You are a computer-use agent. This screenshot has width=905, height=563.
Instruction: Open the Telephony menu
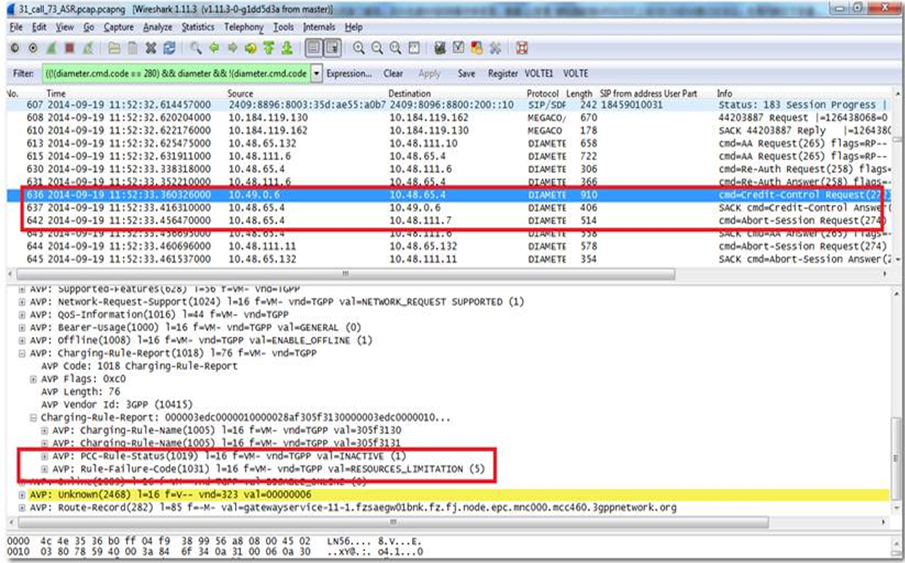tap(244, 27)
